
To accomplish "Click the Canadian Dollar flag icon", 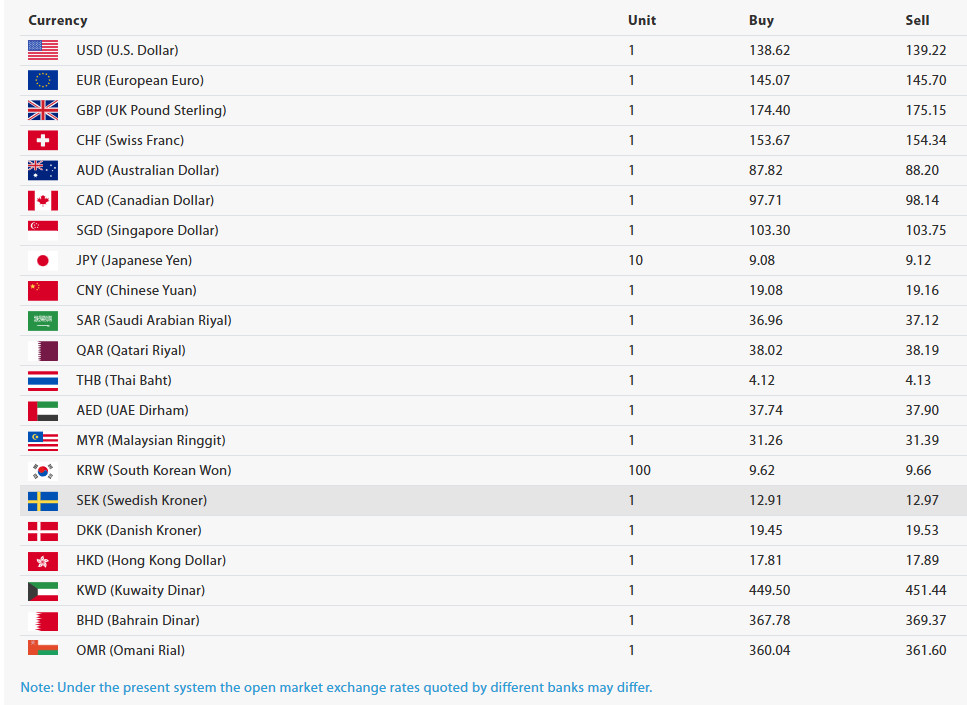I will tap(43, 200).
